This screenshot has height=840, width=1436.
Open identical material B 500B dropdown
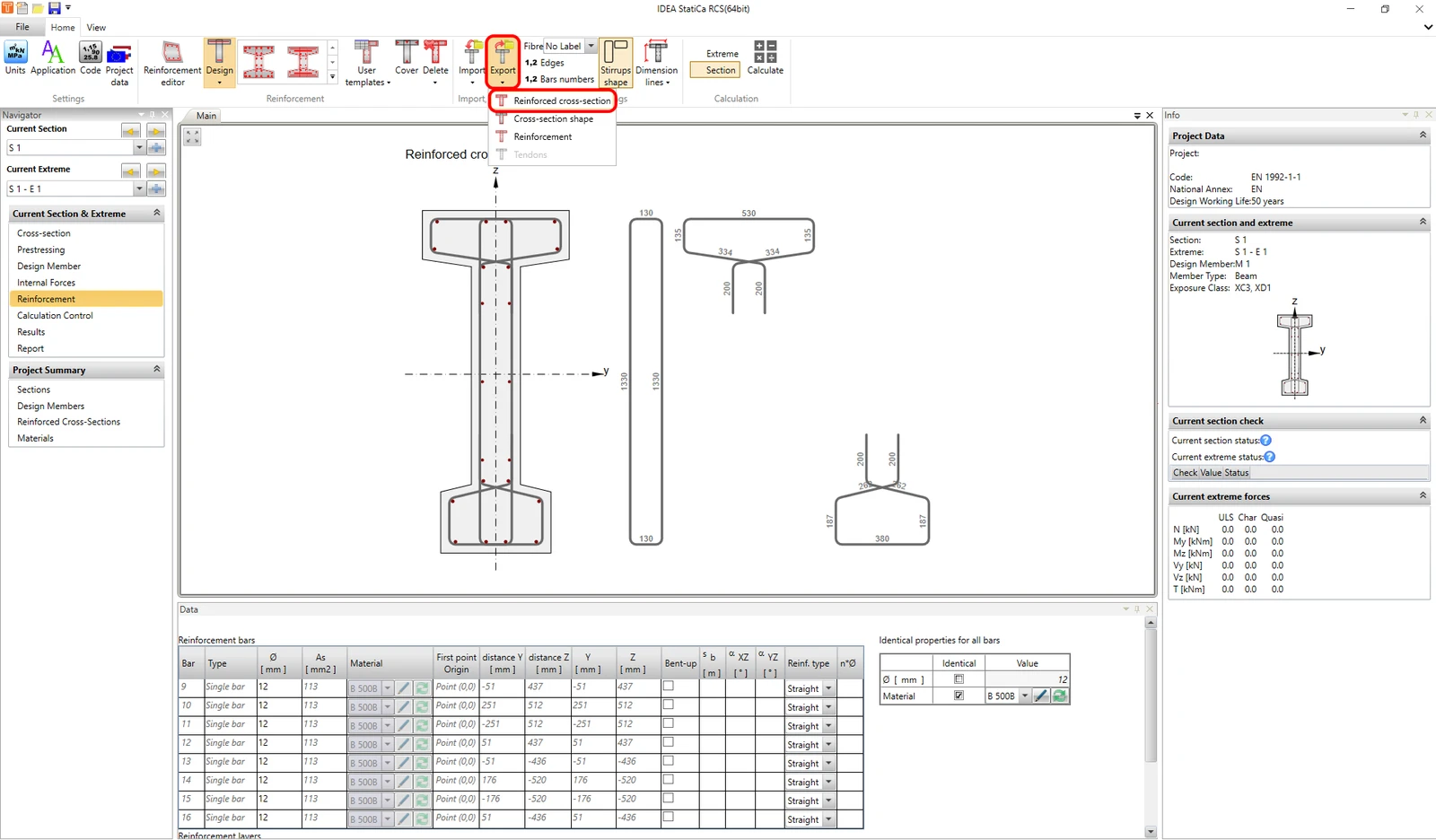1025,696
